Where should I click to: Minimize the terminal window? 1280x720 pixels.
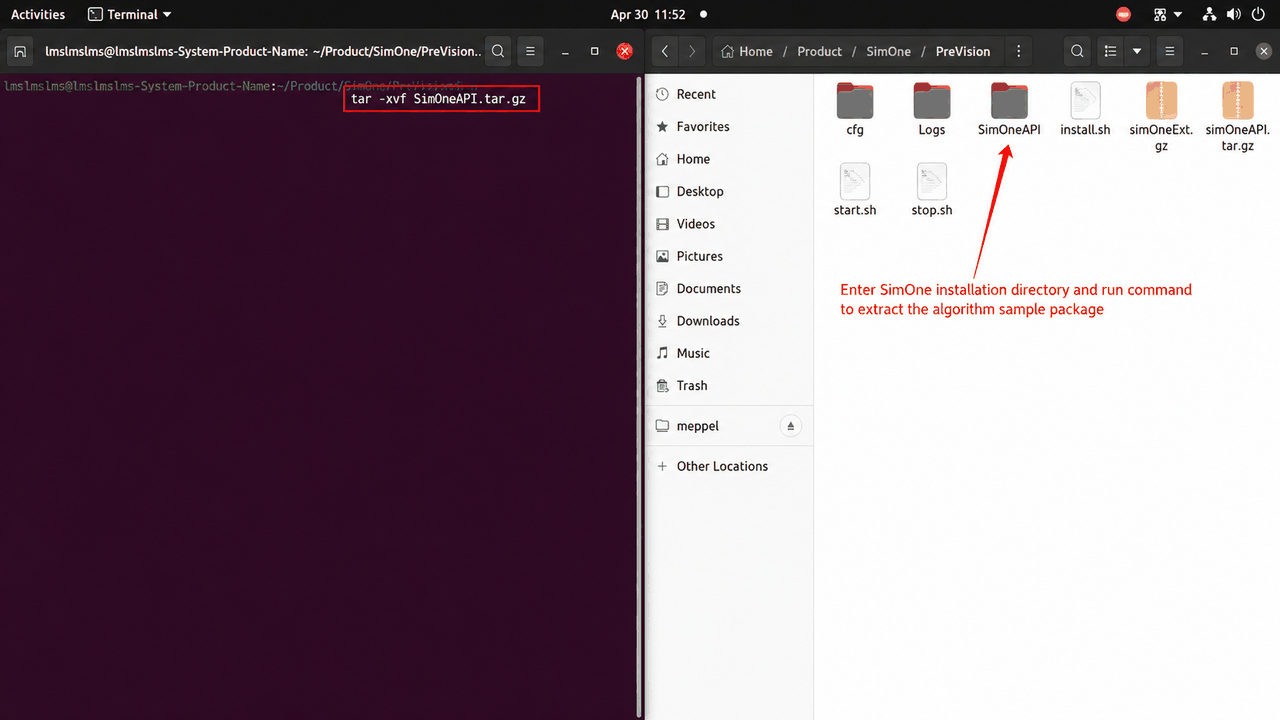click(x=565, y=51)
